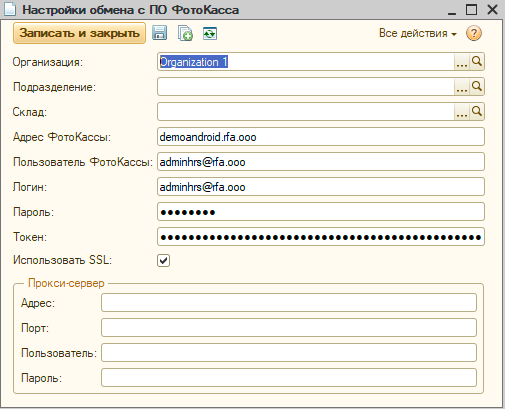Open Подразделение selection ellipsis button
The height and width of the screenshot is (409, 505).
pos(462,87)
